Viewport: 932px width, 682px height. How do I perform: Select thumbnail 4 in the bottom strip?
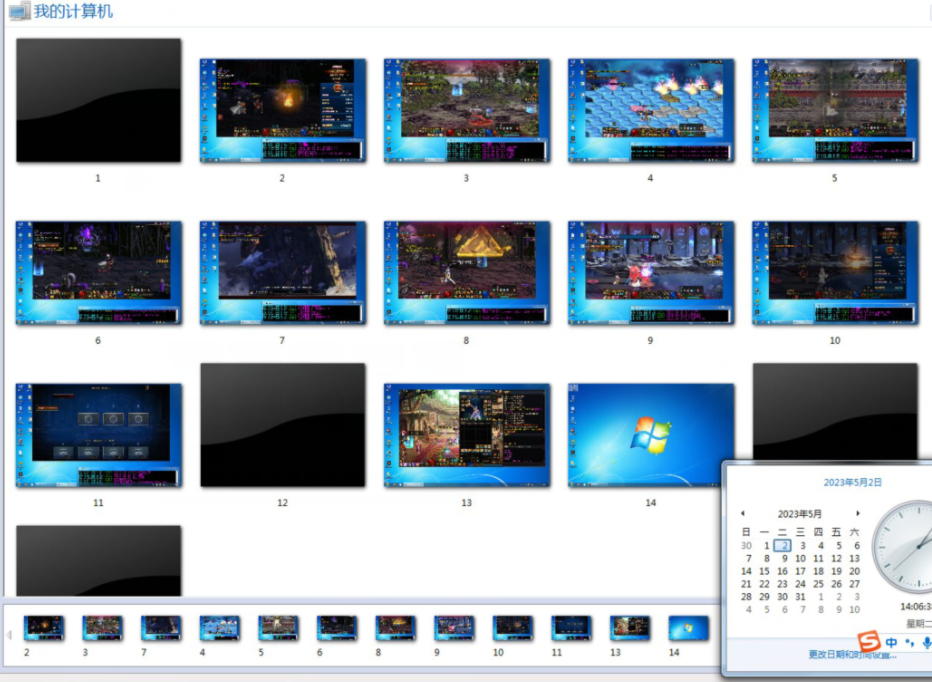click(219, 628)
